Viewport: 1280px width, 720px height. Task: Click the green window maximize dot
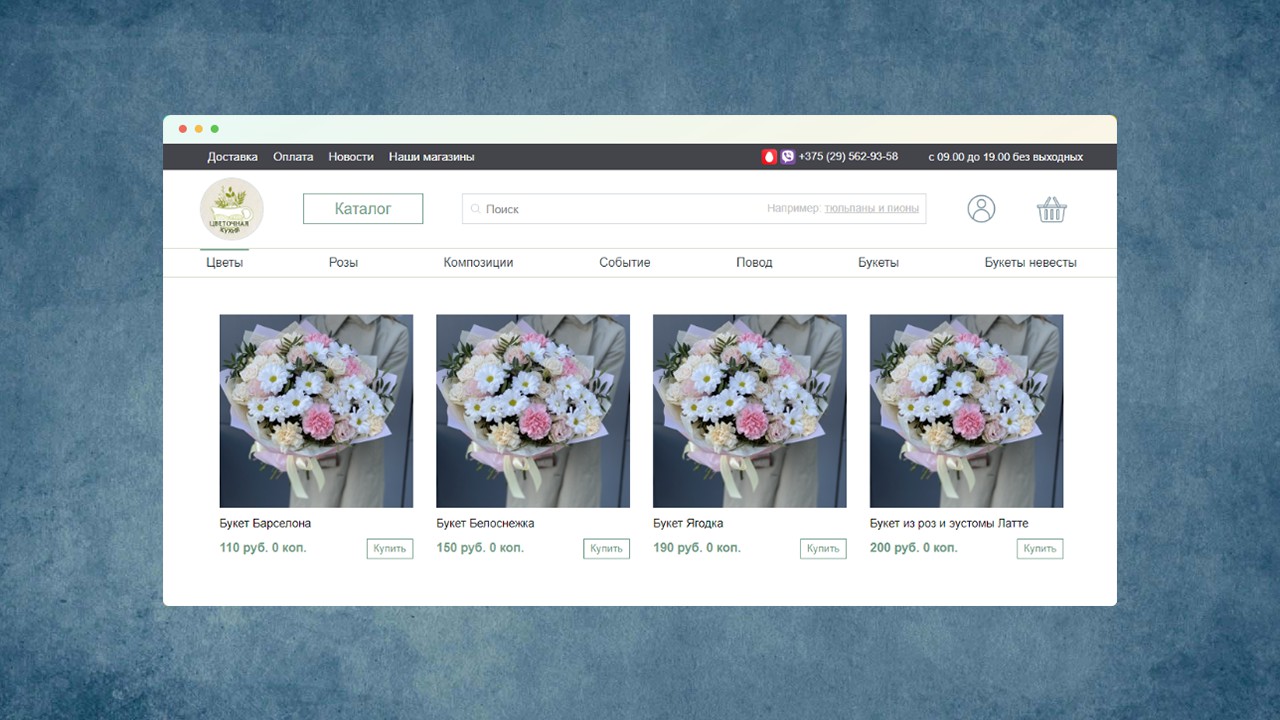click(x=214, y=129)
